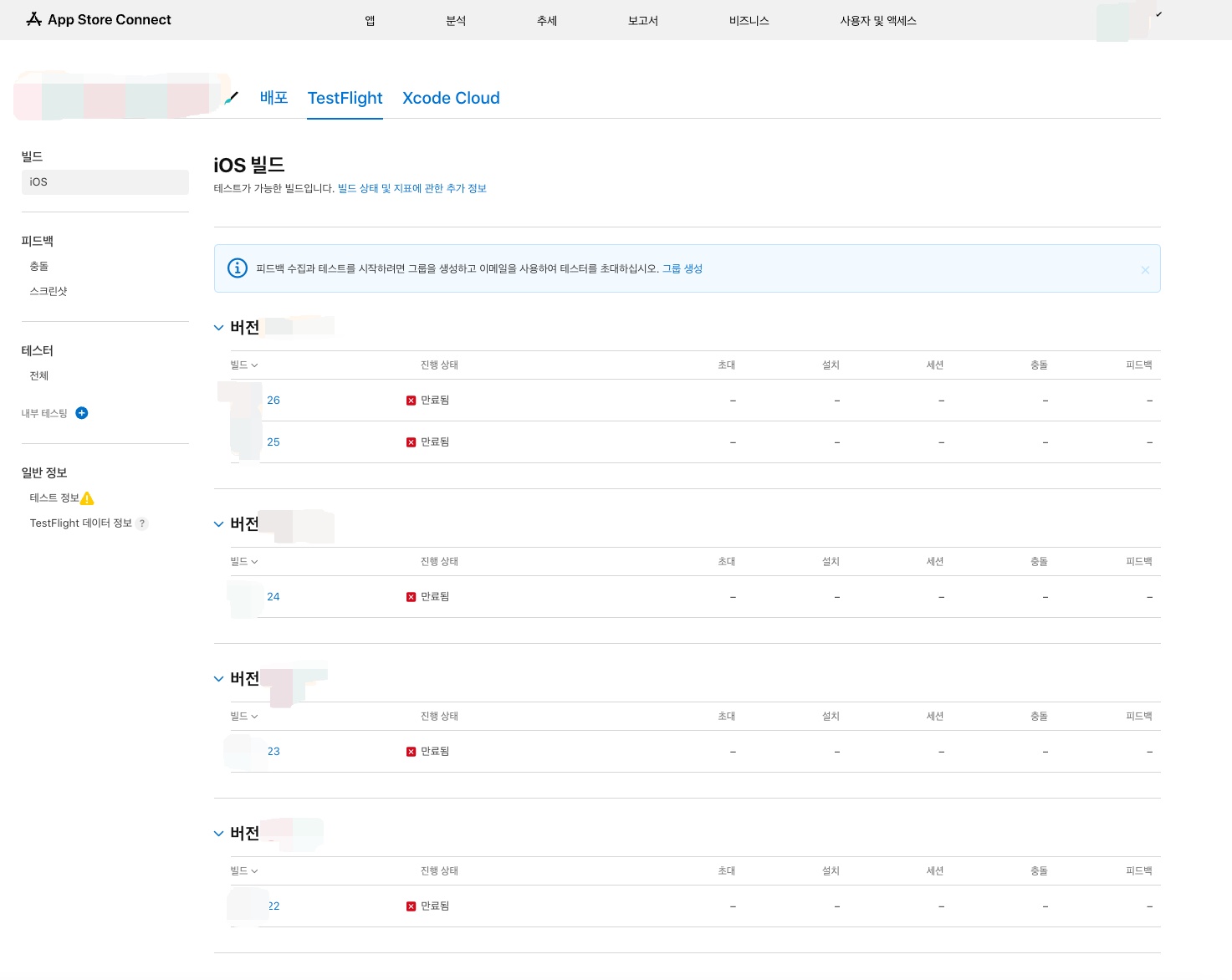Open the 분석 menu in top navigation

click(x=456, y=20)
